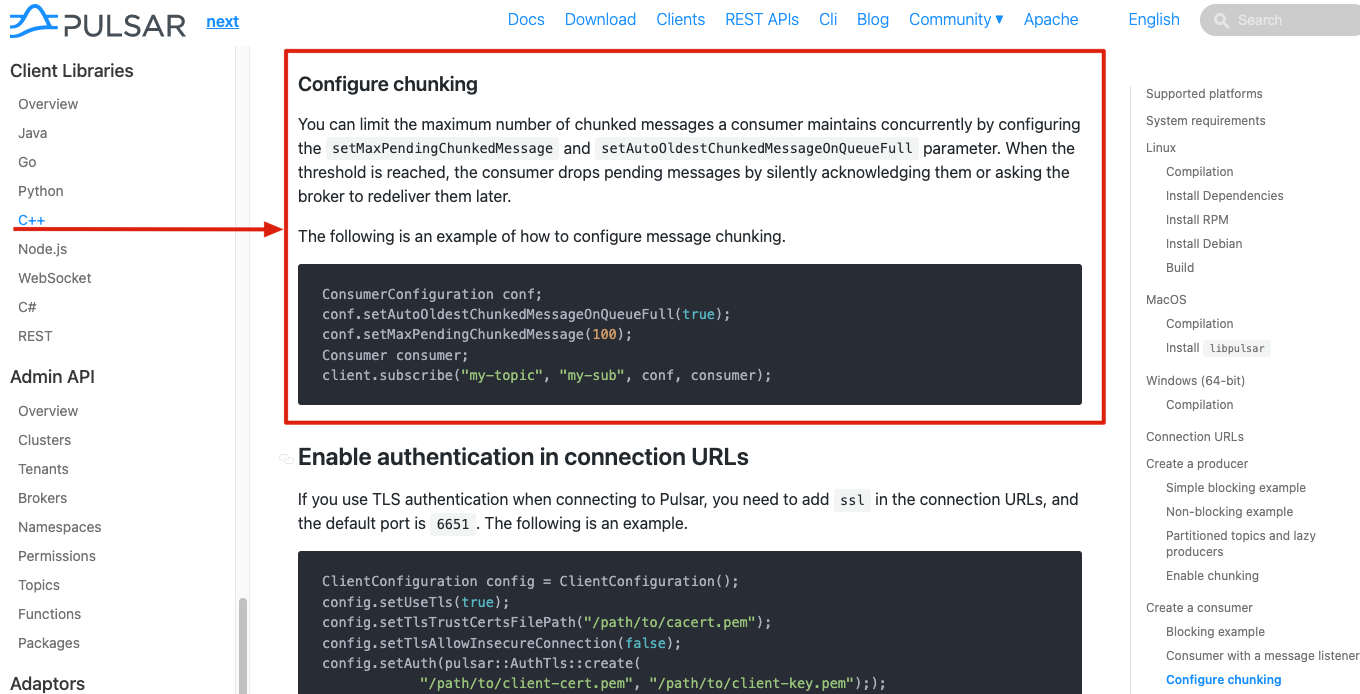This screenshot has width=1360, height=694.
Task: Select Configure chunking in table of contents
Action: click(x=1223, y=680)
